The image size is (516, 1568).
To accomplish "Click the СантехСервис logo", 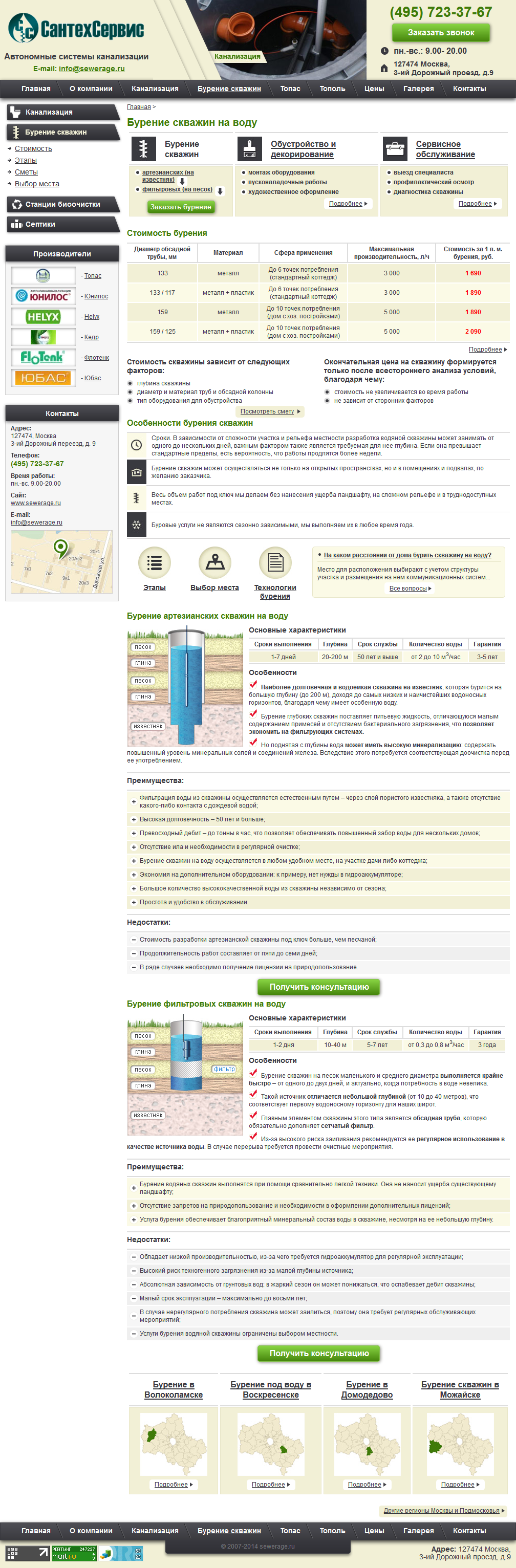I will 76,28.
